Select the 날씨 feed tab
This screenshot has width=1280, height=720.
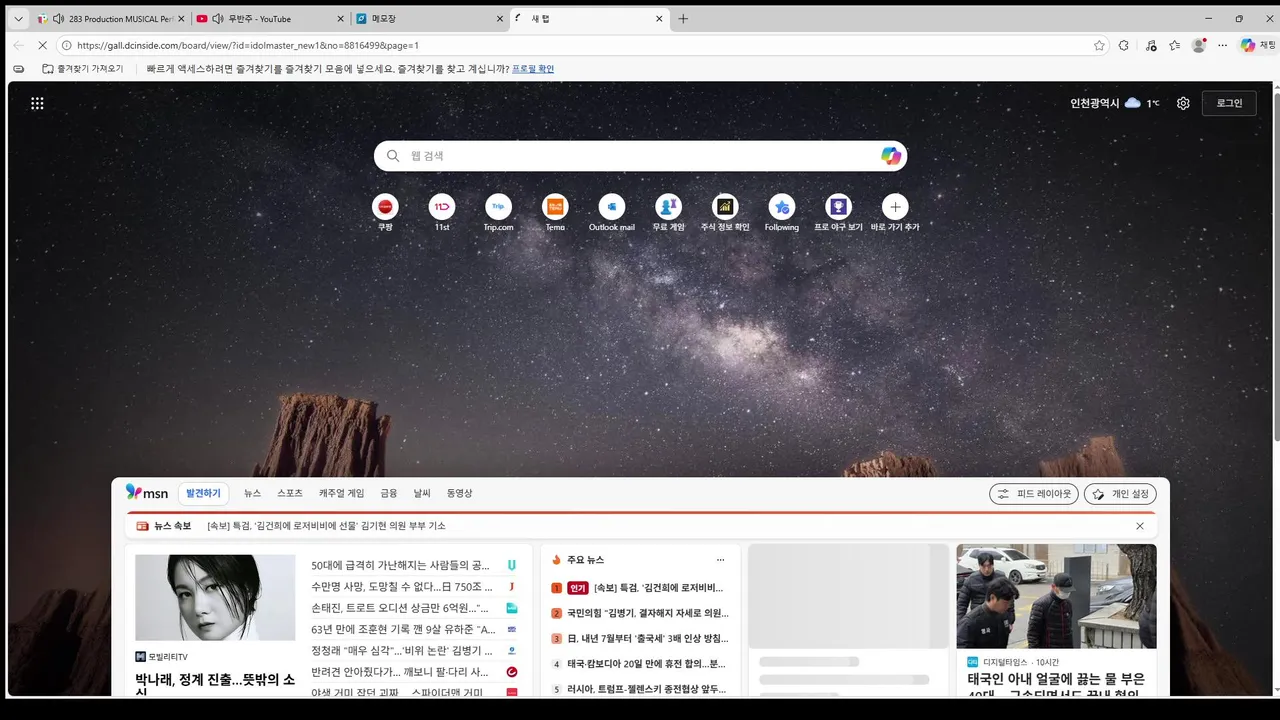[x=422, y=493]
